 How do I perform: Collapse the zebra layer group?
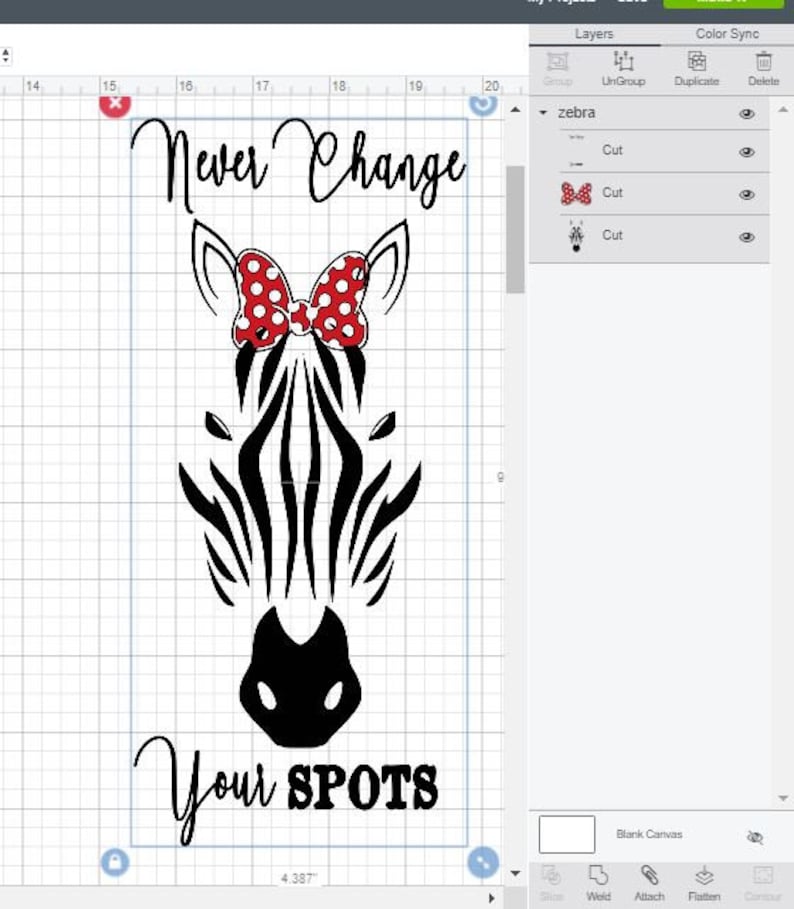[x=543, y=112]
